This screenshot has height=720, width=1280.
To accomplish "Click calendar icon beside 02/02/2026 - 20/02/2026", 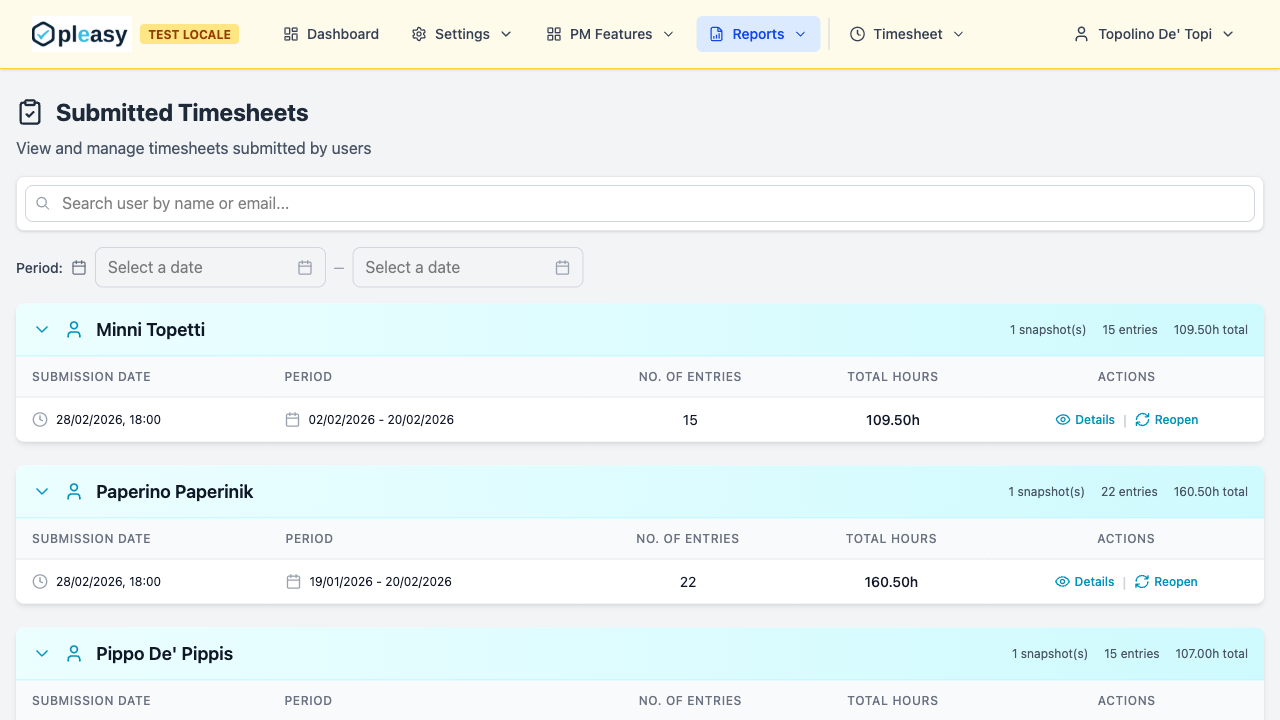I will pyautogui.click(x=293, y=420).
